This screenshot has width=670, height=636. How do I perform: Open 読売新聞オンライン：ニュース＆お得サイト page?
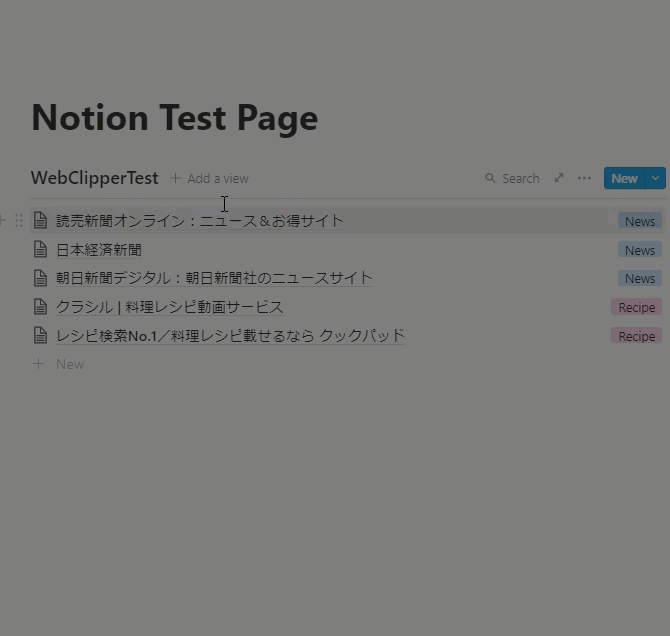click(200, 221)
